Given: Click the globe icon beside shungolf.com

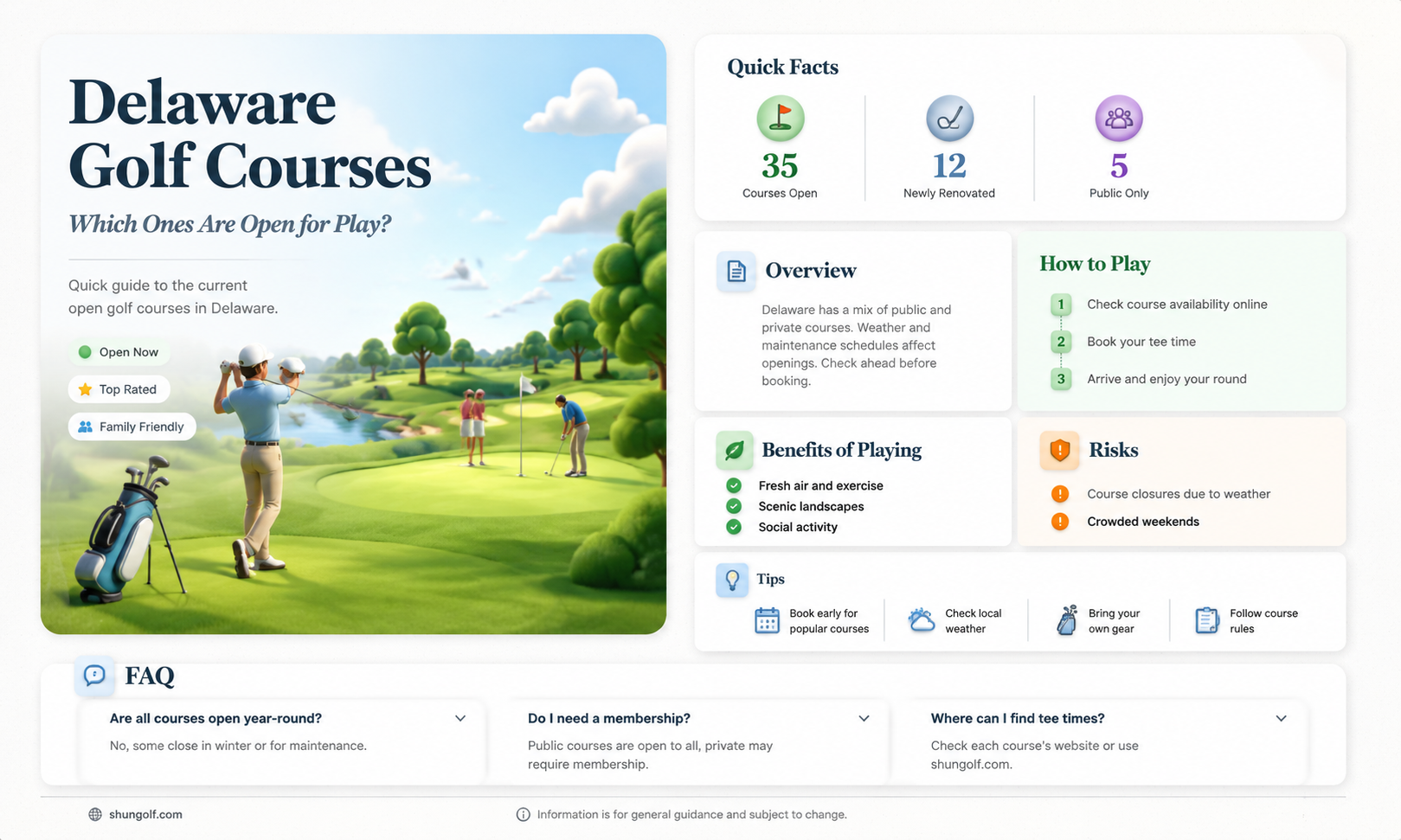Looking at the screenshot, I should (95, 814).
